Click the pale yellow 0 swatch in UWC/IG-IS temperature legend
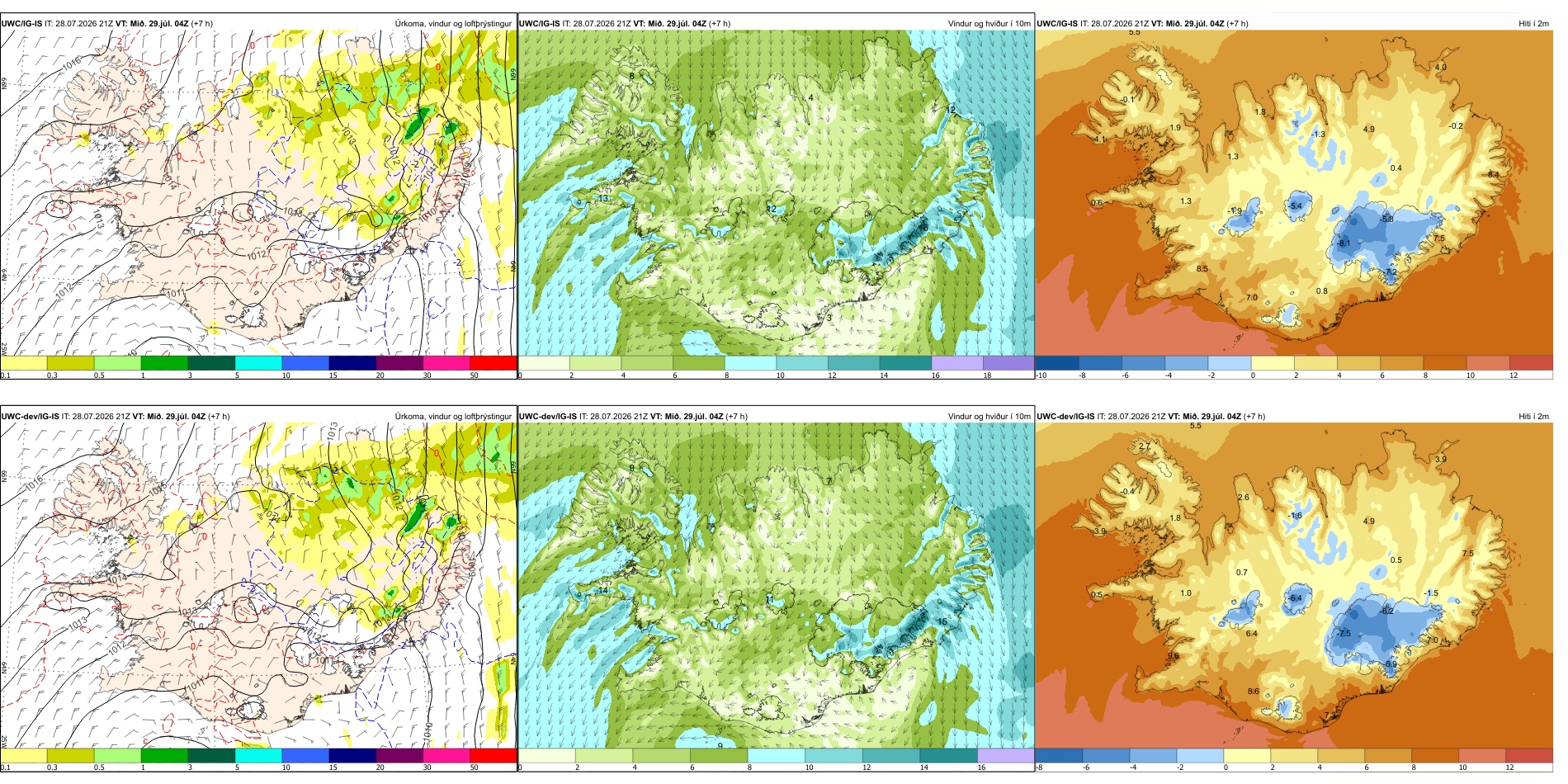 coord(1273,363)
